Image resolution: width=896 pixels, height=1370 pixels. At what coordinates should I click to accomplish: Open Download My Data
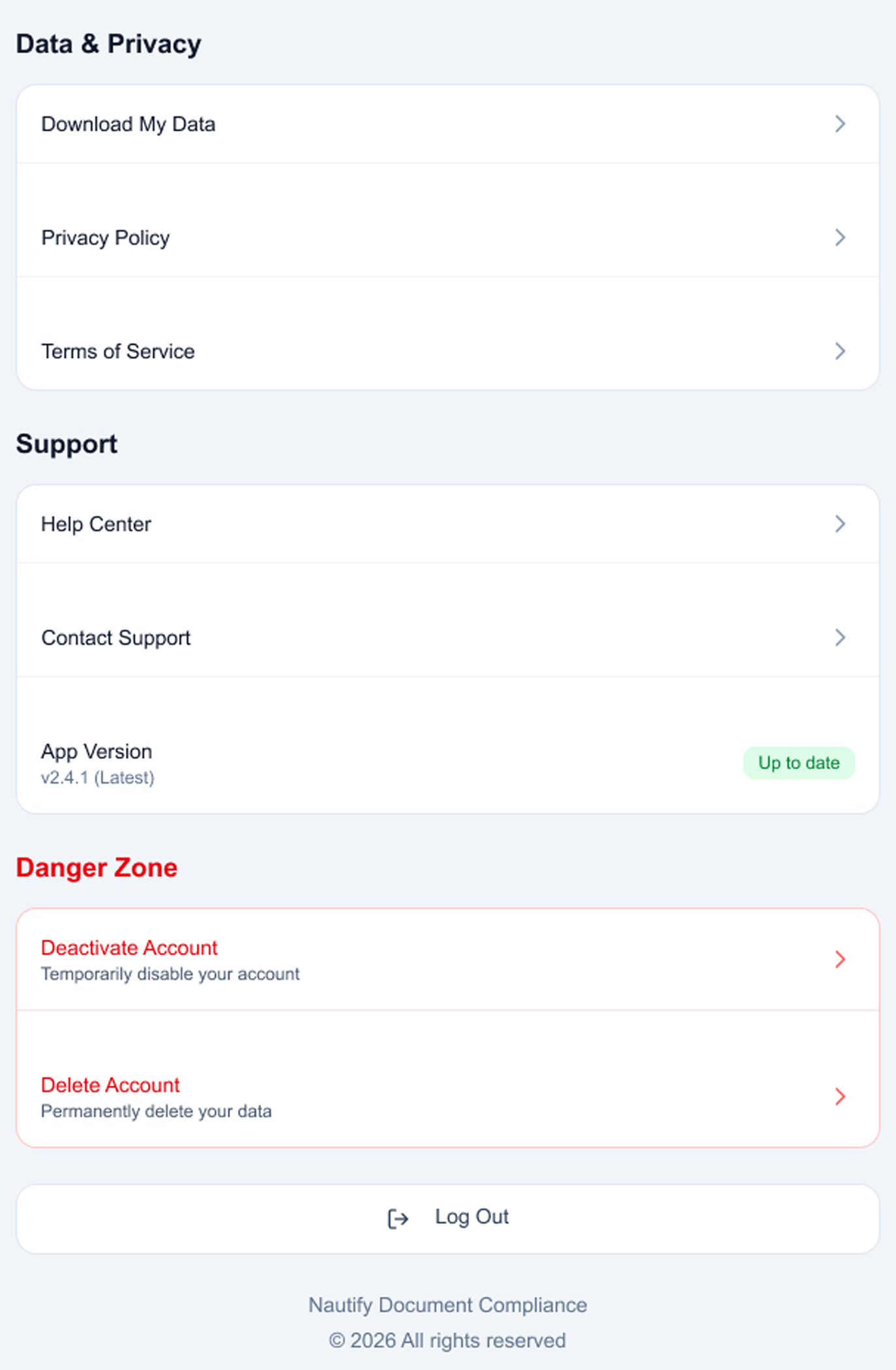[x=128, y=124]
